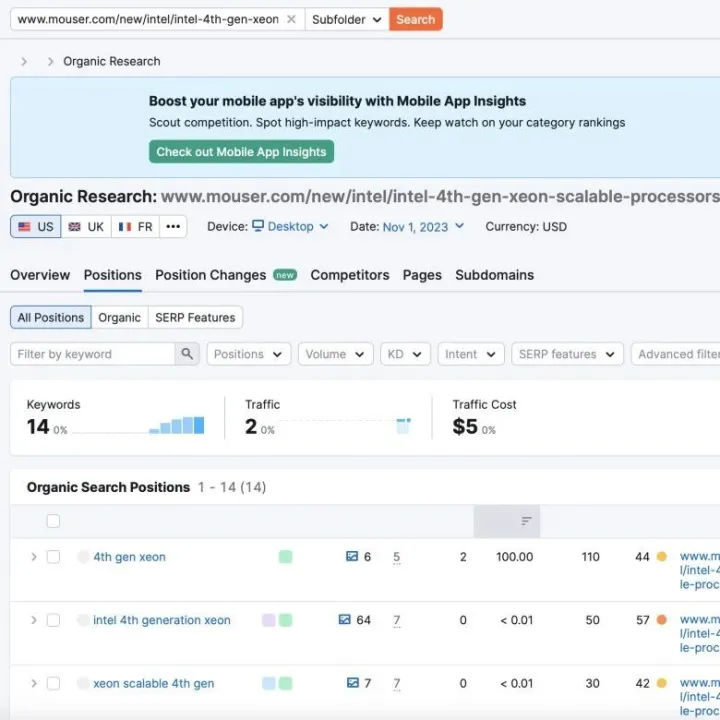This screenshot has width=720, height=720.
Task: Click the round icon before xeon scalable 4th gen
Action: click(x=83, y=683)
